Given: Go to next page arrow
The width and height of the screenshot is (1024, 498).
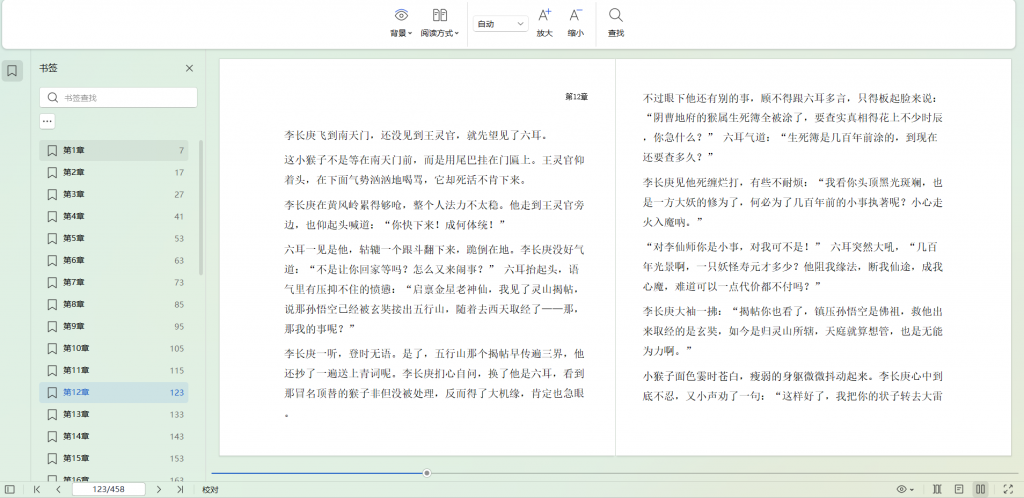Looking at the screenshot, I should point(159,489).
